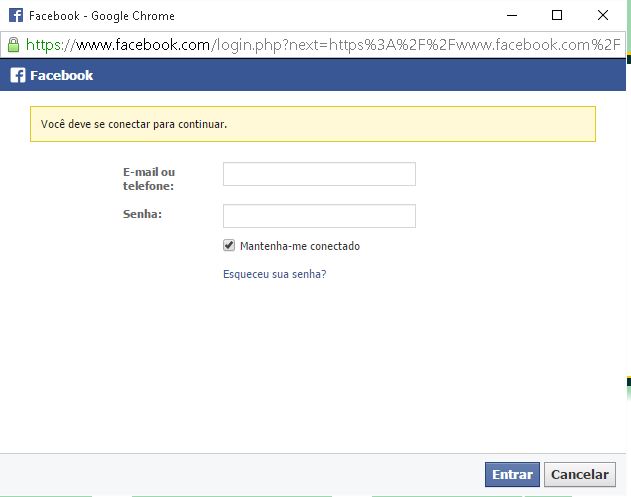
Task: Click the Facebook wordmark in the blue header
Action: [62, 75]
